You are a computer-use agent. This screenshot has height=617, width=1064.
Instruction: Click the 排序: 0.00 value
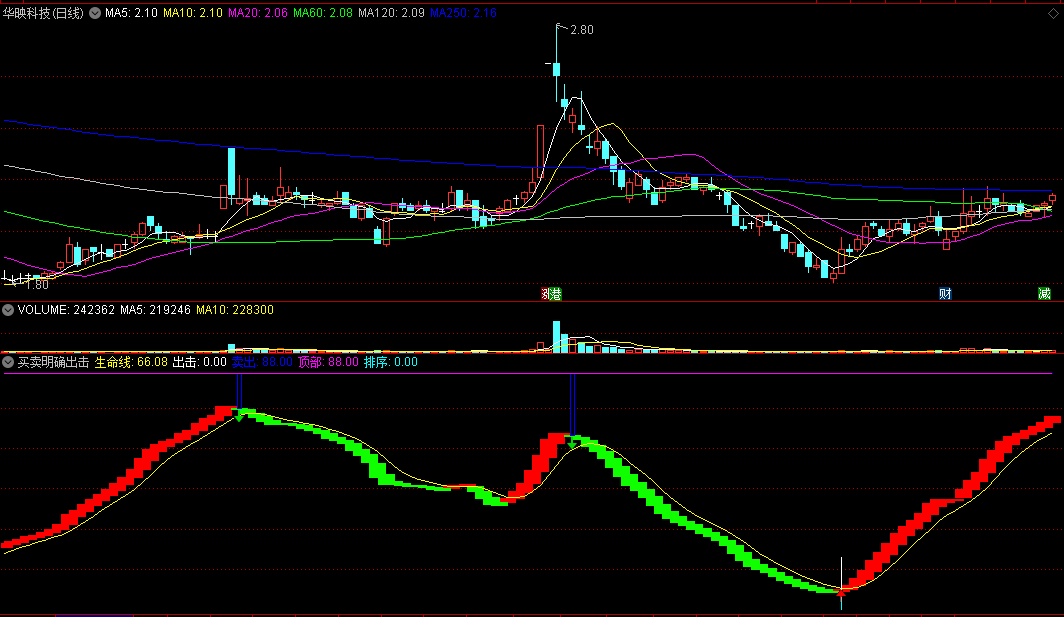(x=391, y=362)
